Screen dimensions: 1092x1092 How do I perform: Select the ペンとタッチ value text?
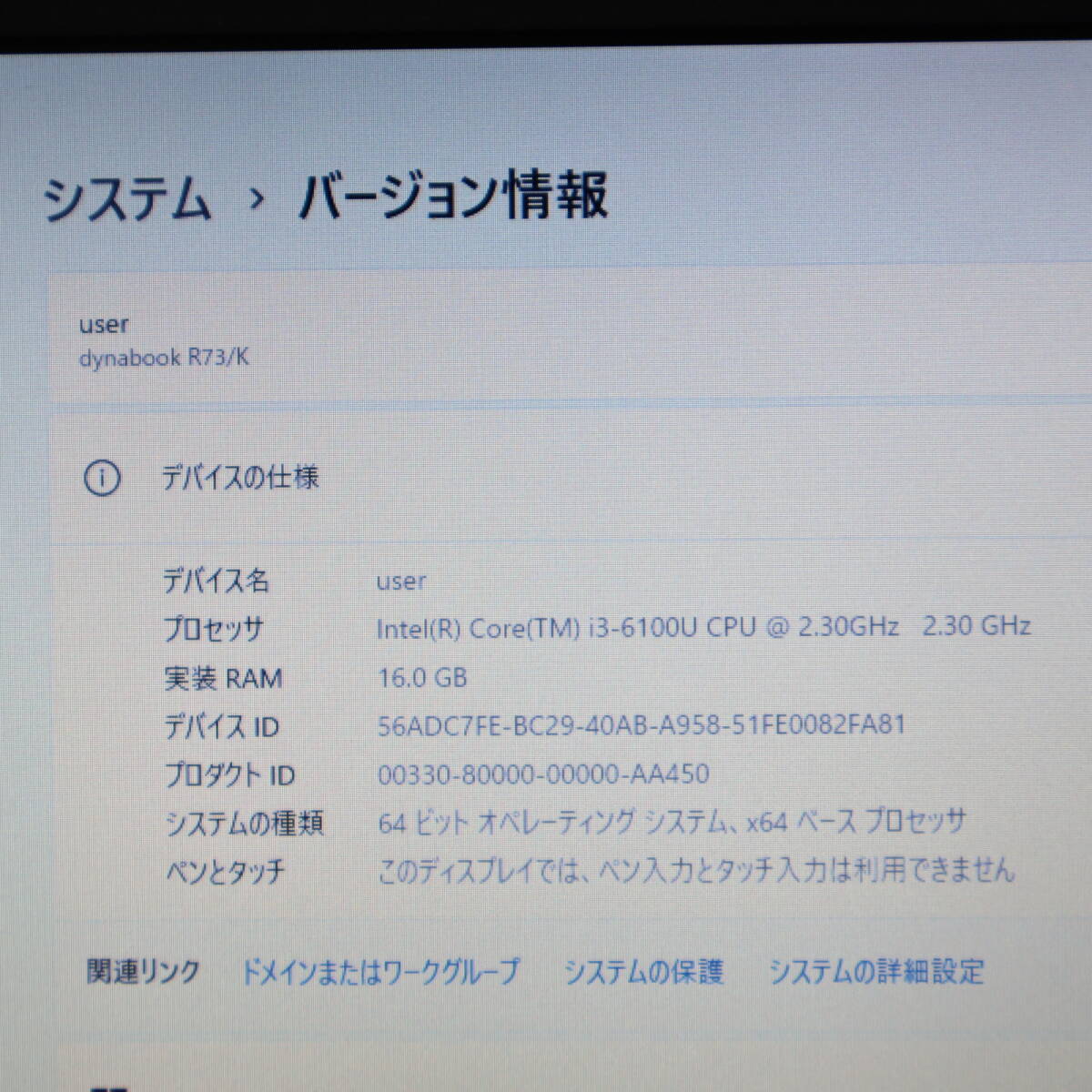696,871
